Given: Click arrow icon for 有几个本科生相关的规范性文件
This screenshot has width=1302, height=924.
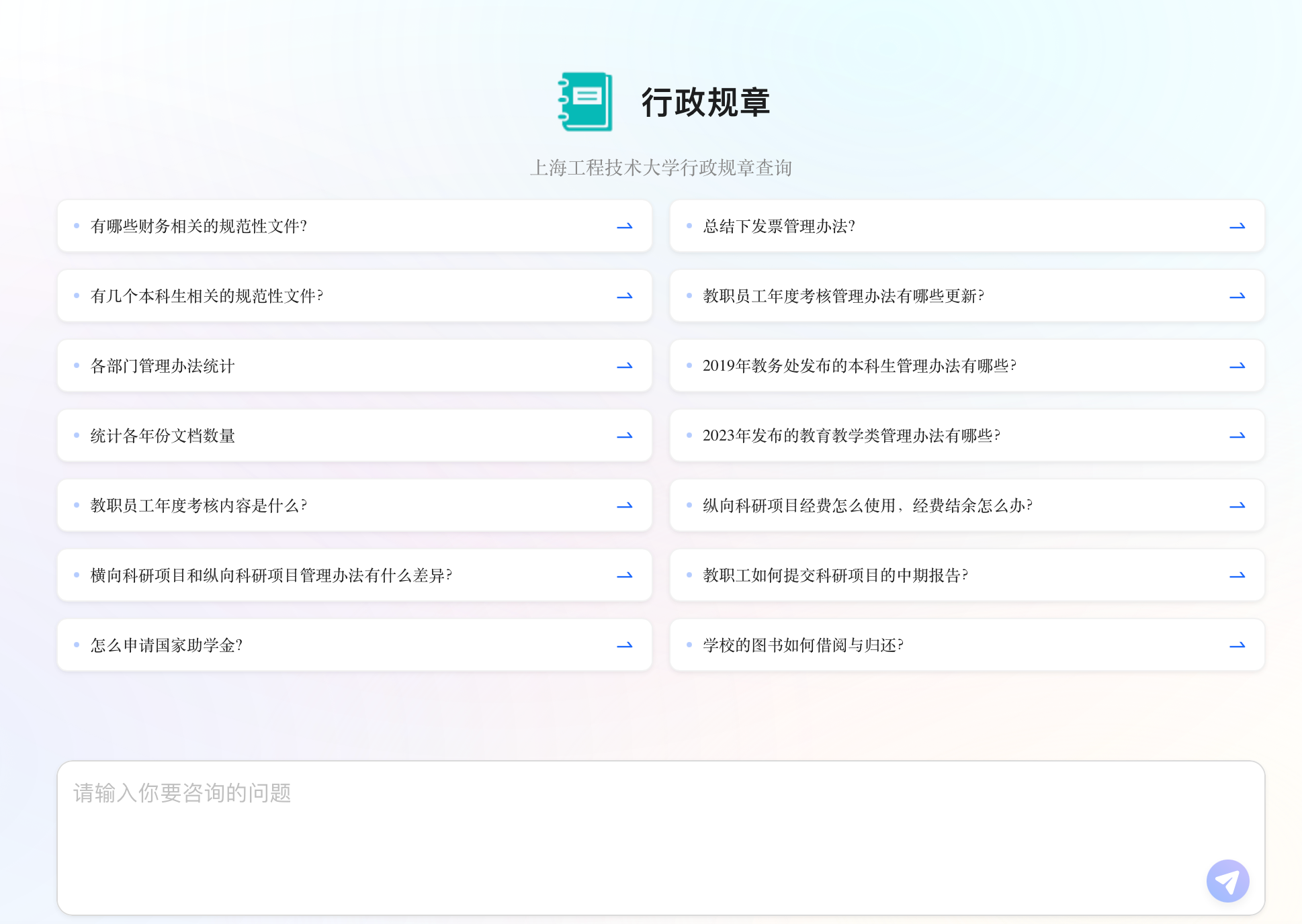Looking at the screenshot, I should coord(625,296).
